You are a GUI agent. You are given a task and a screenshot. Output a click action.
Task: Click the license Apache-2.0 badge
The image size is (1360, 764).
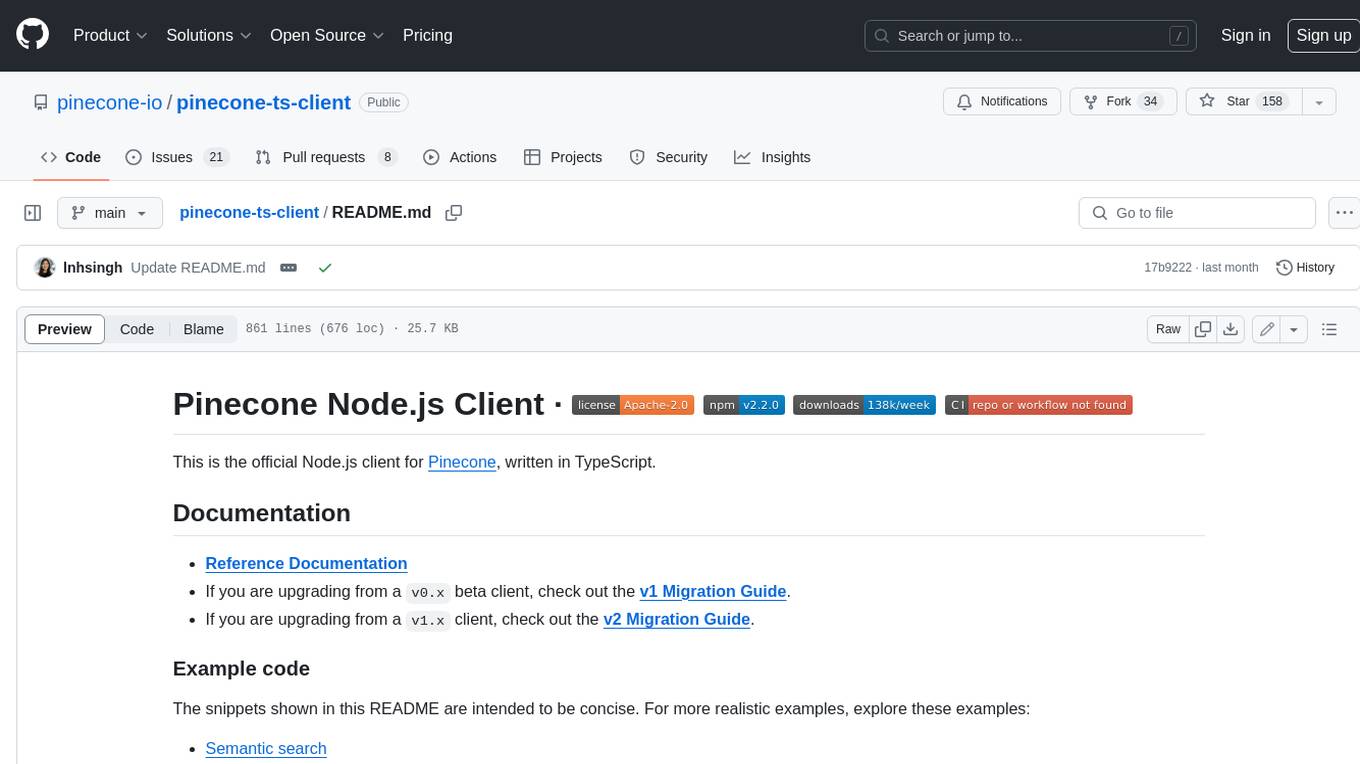click(633, 405)
